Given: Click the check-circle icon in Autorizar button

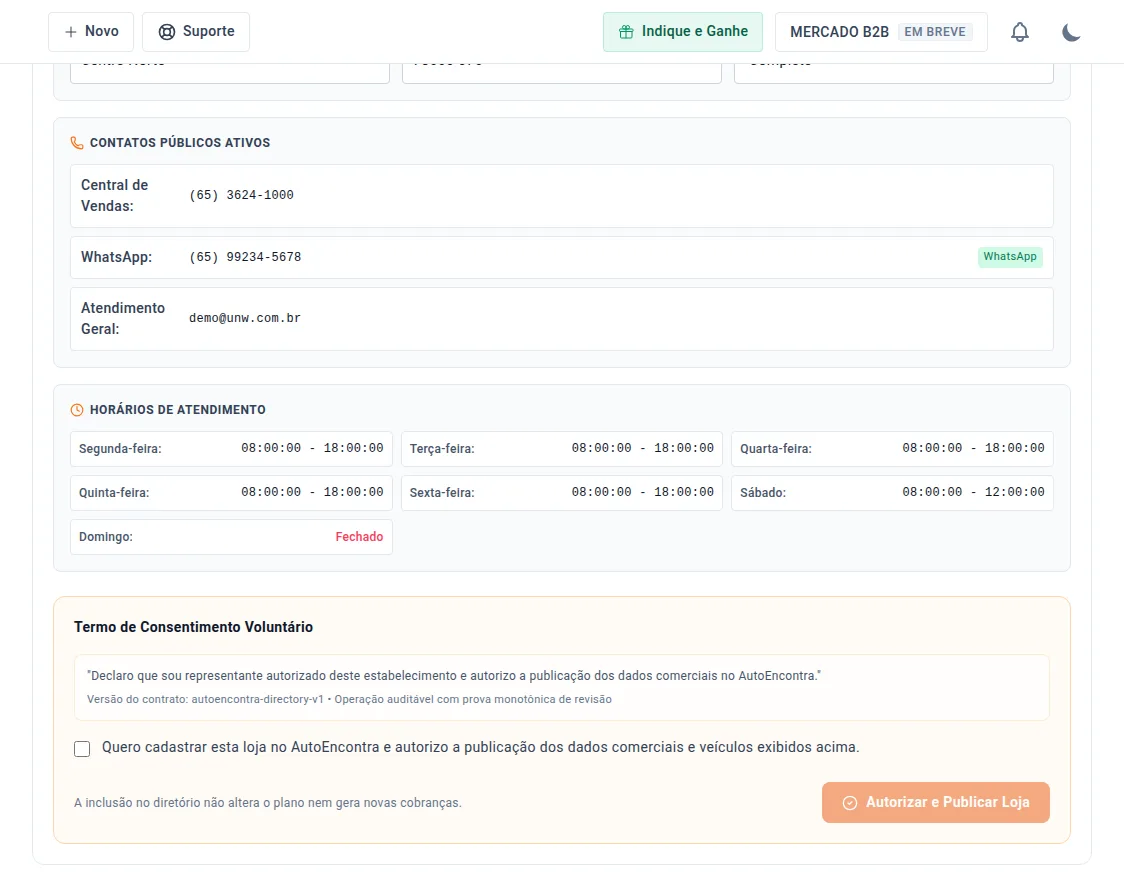Looking at the screenshot, I should tap(849, 803).
